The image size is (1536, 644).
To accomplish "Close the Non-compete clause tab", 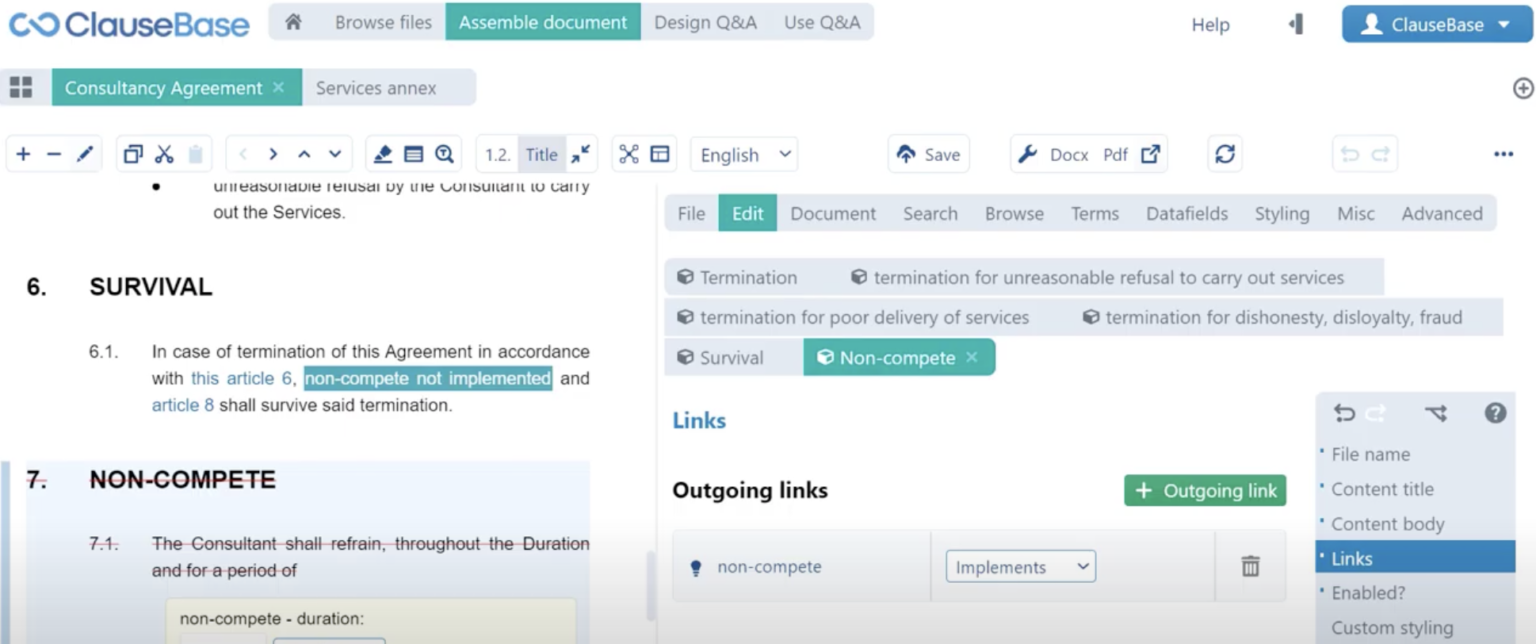I will click(x=972, y=358).
